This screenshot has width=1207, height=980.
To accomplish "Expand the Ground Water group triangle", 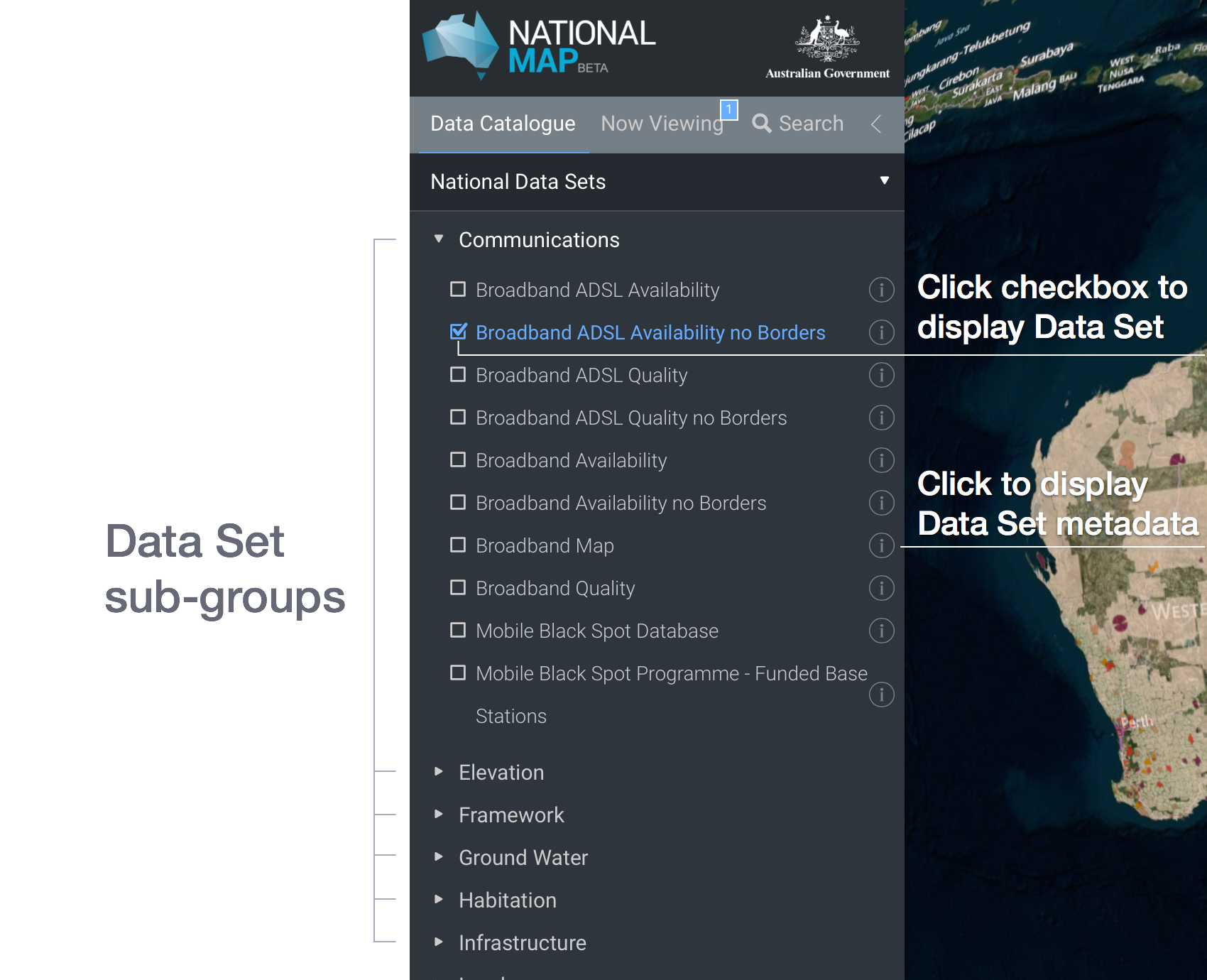I will tap(439, 856).
